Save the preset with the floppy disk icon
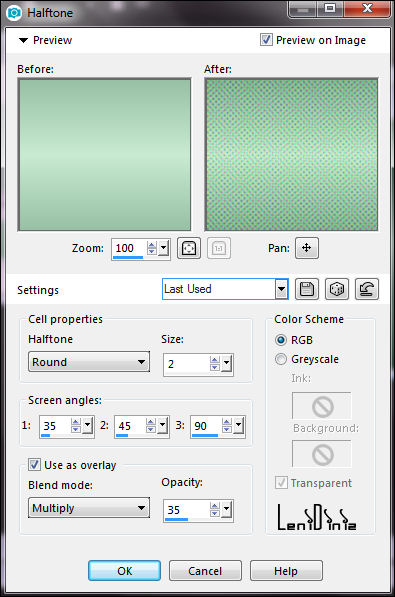 coord(307,289)
